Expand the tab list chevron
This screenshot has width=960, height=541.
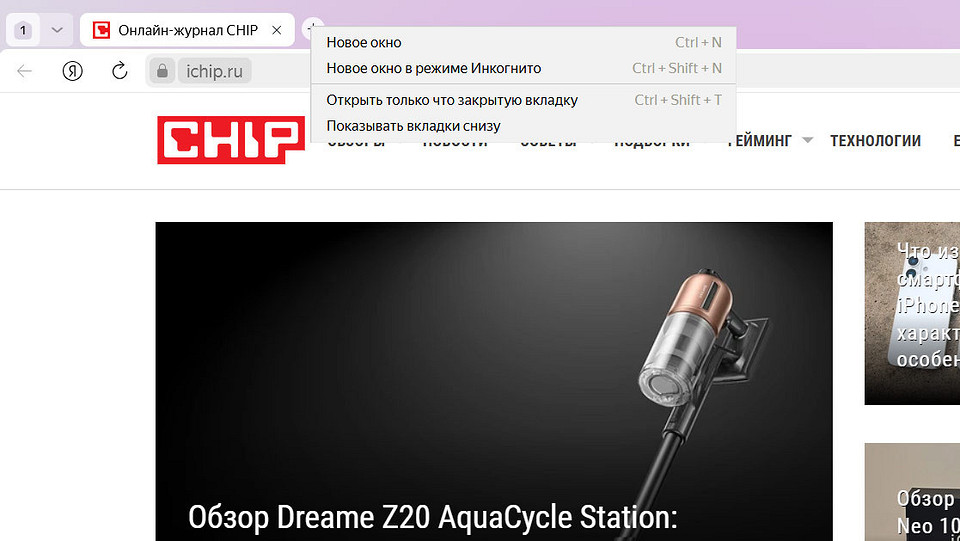pos(57,30)
